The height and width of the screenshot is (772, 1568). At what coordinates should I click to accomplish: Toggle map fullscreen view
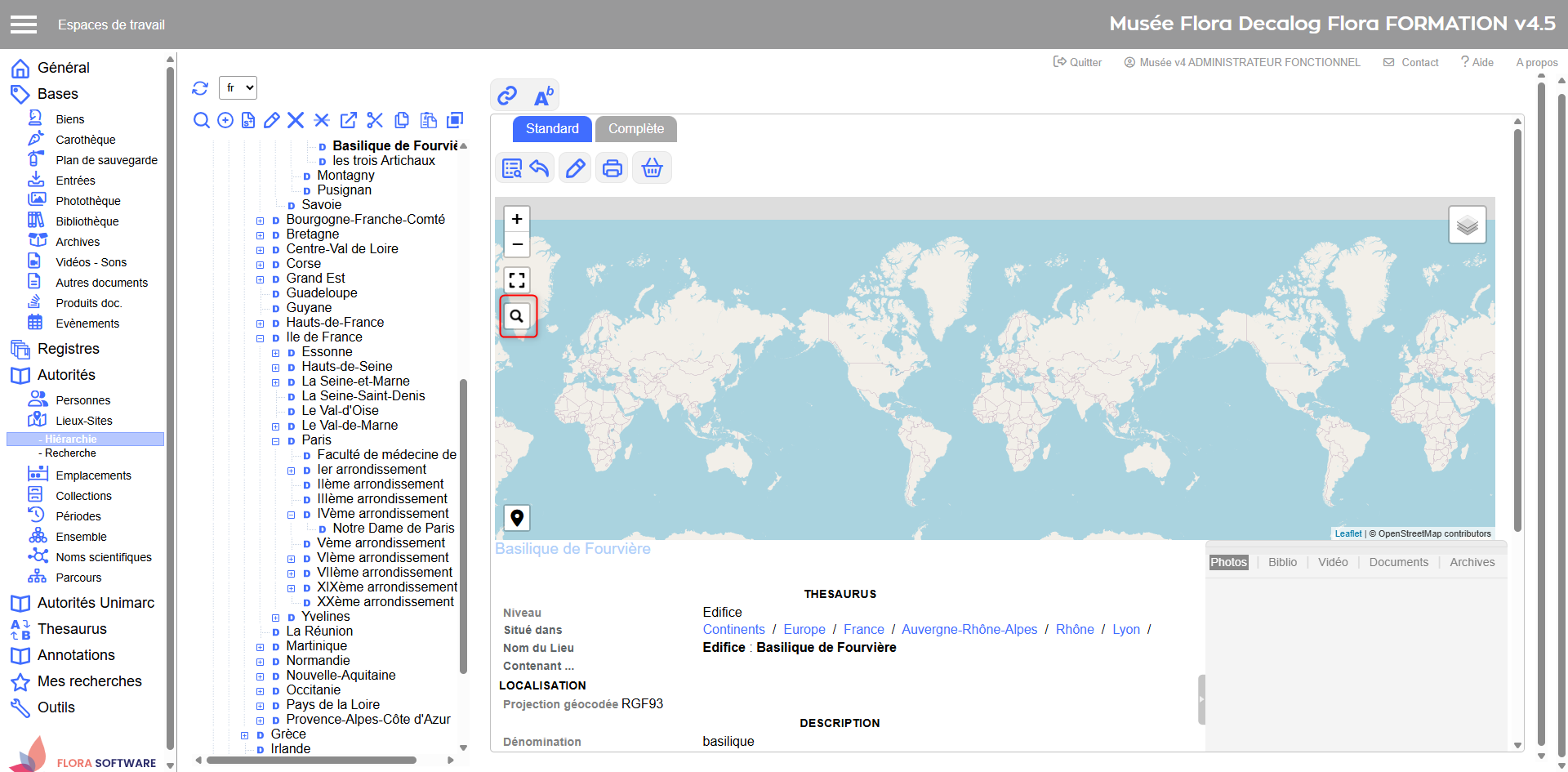pyautogui.click(x=517, y=280)
